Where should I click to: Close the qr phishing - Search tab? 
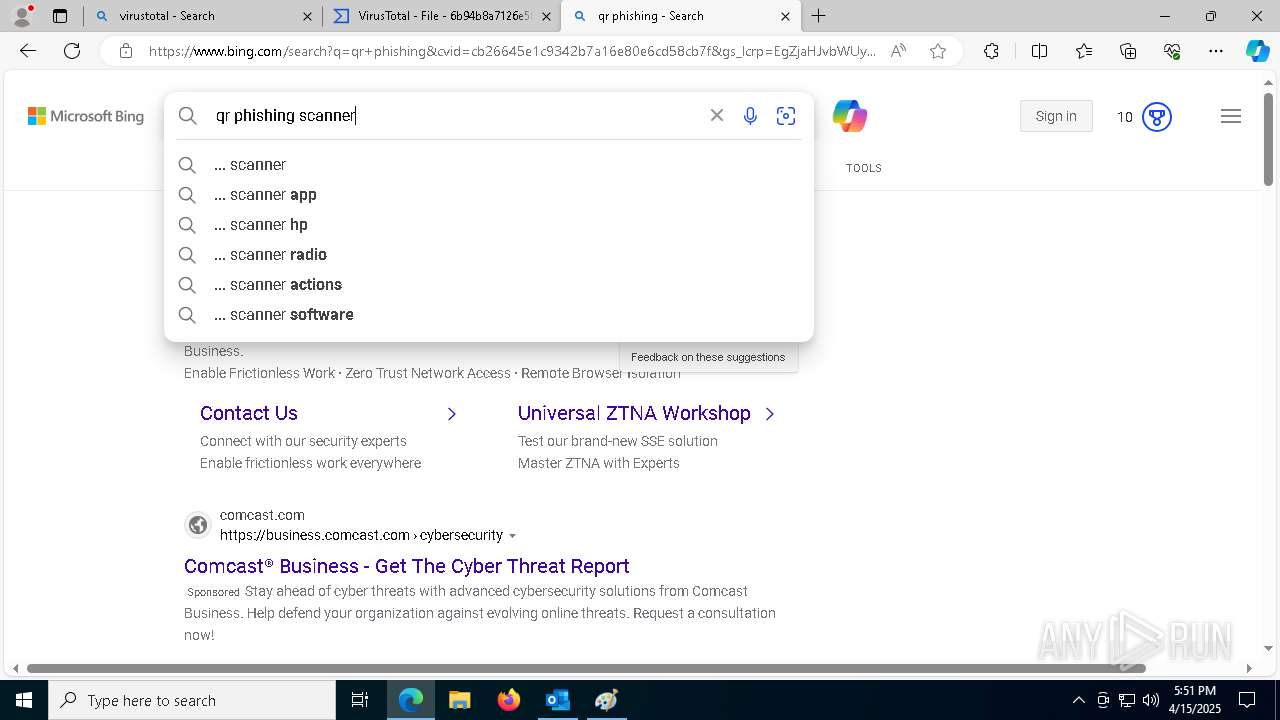click(785, 16)
